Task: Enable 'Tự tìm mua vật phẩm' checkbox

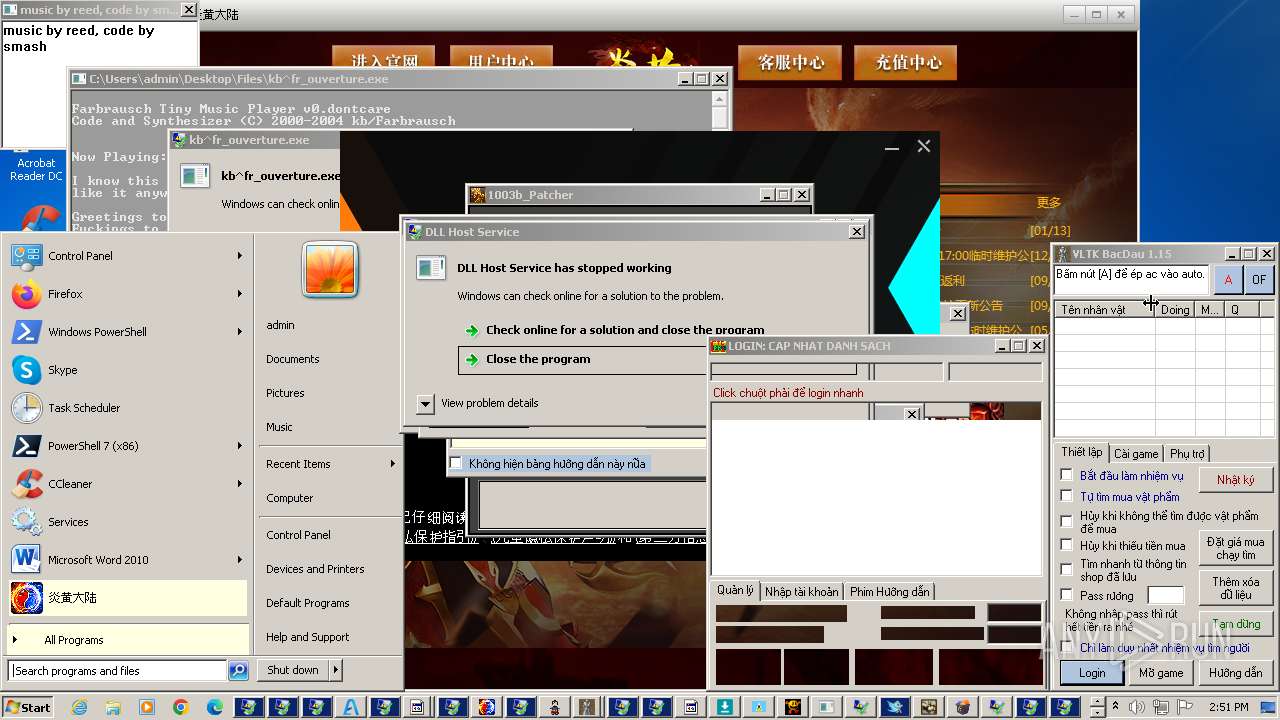Action: [x=1067, y=496]
